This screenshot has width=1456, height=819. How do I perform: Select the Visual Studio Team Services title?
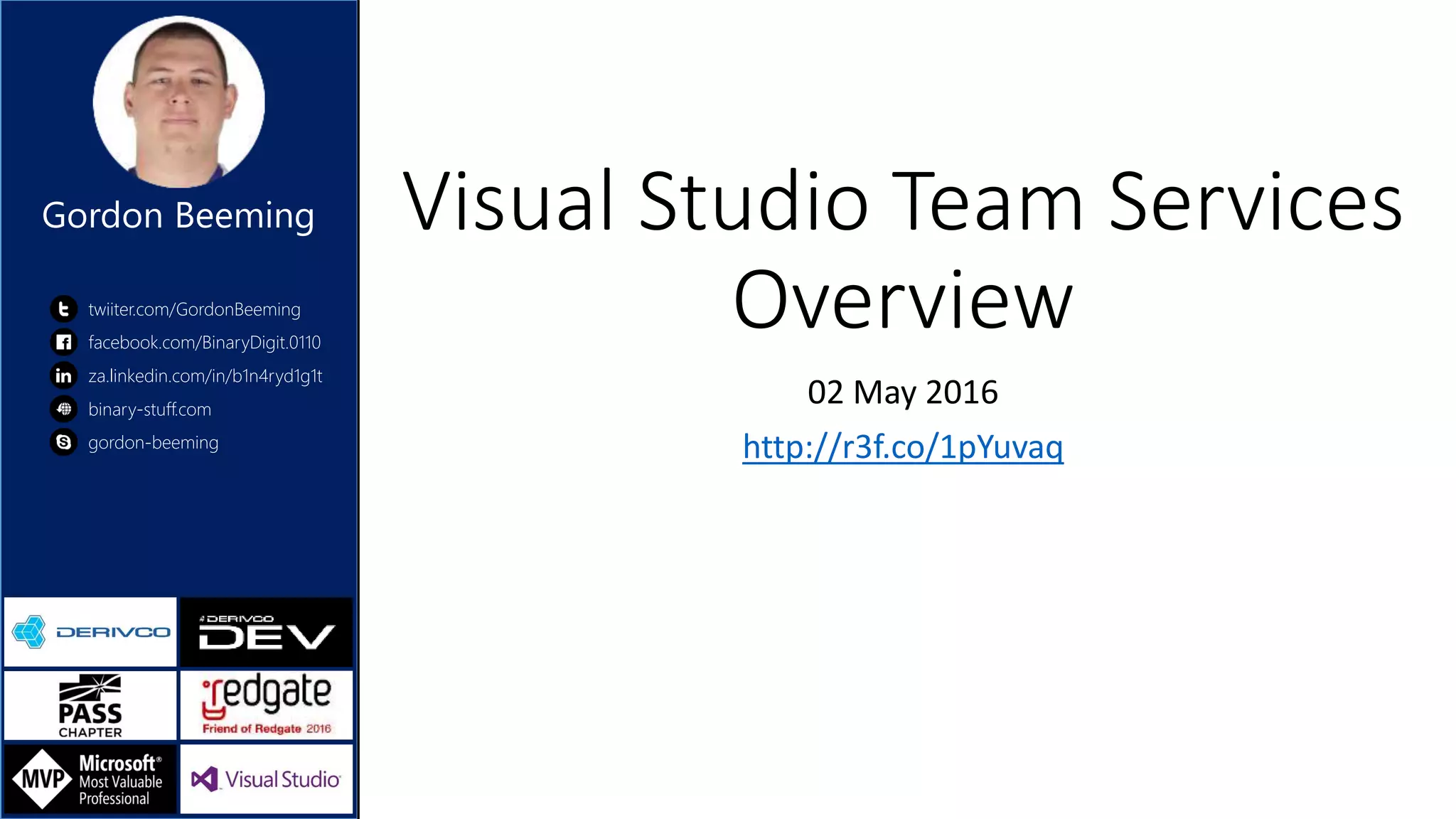coord(902,249)
